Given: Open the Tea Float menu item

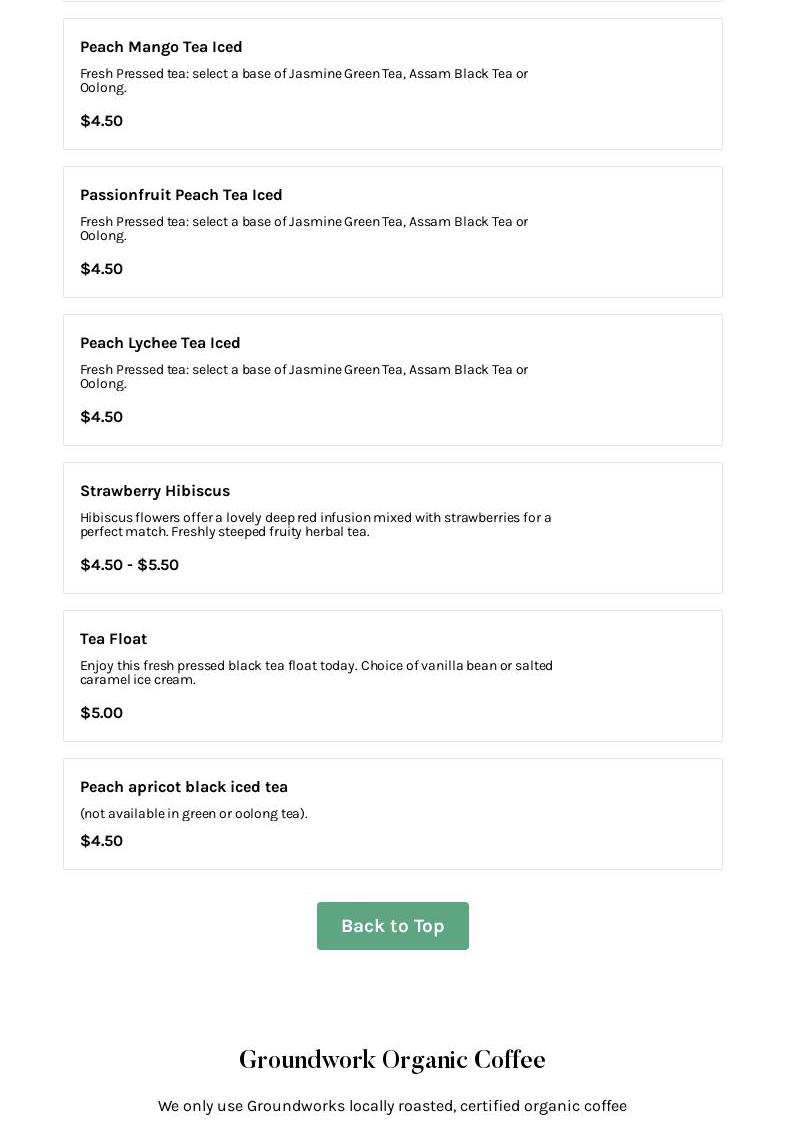Looking at the screenshot, I should 113,639.
